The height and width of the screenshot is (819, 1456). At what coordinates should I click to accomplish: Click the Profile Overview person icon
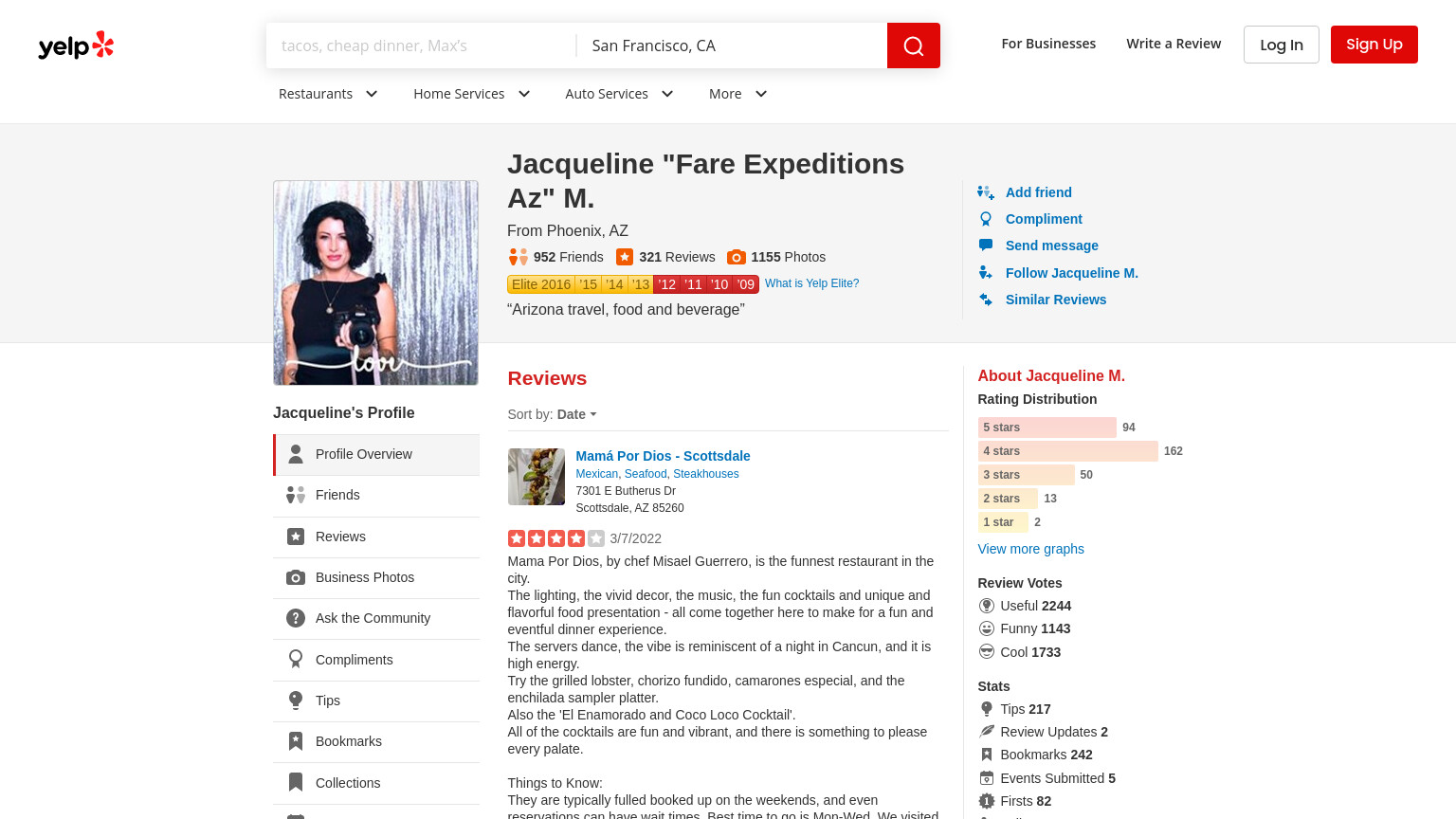(296, 454)
